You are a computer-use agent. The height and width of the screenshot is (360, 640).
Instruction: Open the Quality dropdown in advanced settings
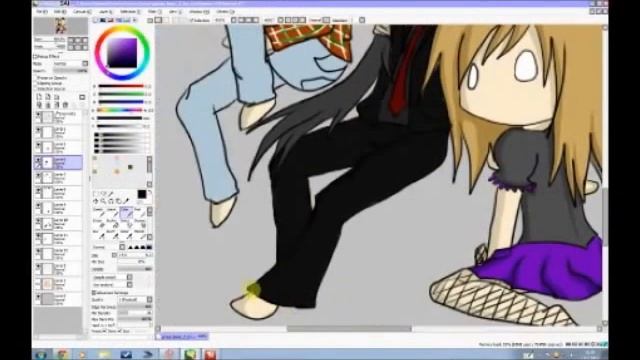pos(149,300)
